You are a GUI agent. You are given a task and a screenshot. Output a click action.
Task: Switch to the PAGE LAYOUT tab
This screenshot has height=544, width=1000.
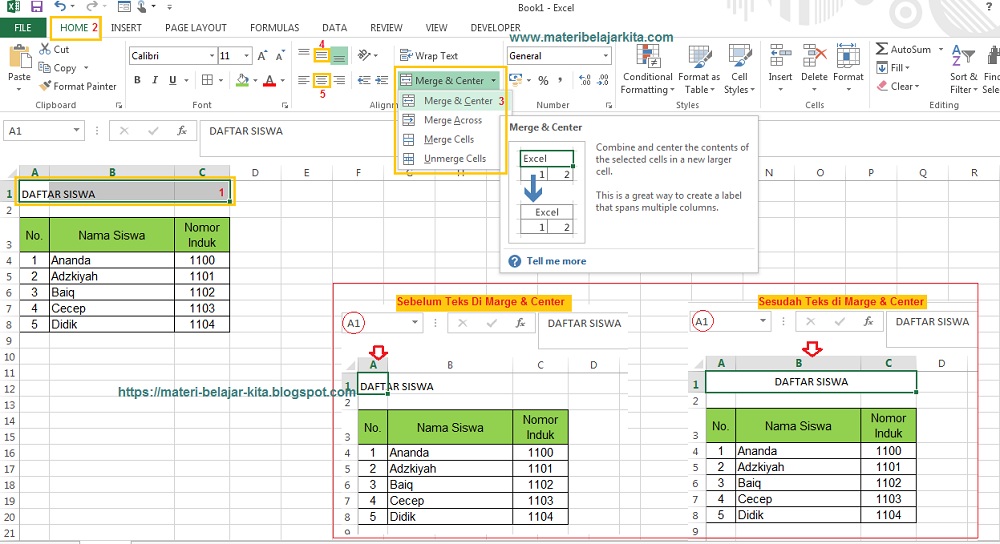196,27
